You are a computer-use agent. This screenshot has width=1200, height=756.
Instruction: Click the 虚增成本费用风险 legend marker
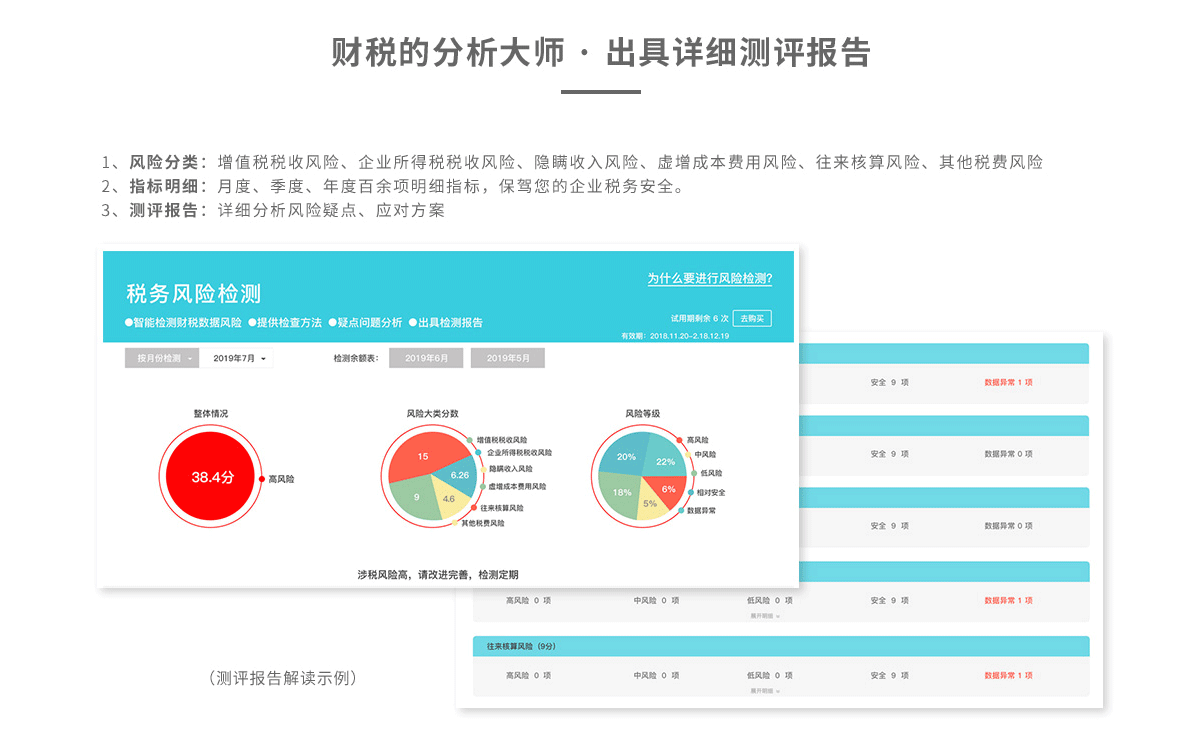coord(481,486)
